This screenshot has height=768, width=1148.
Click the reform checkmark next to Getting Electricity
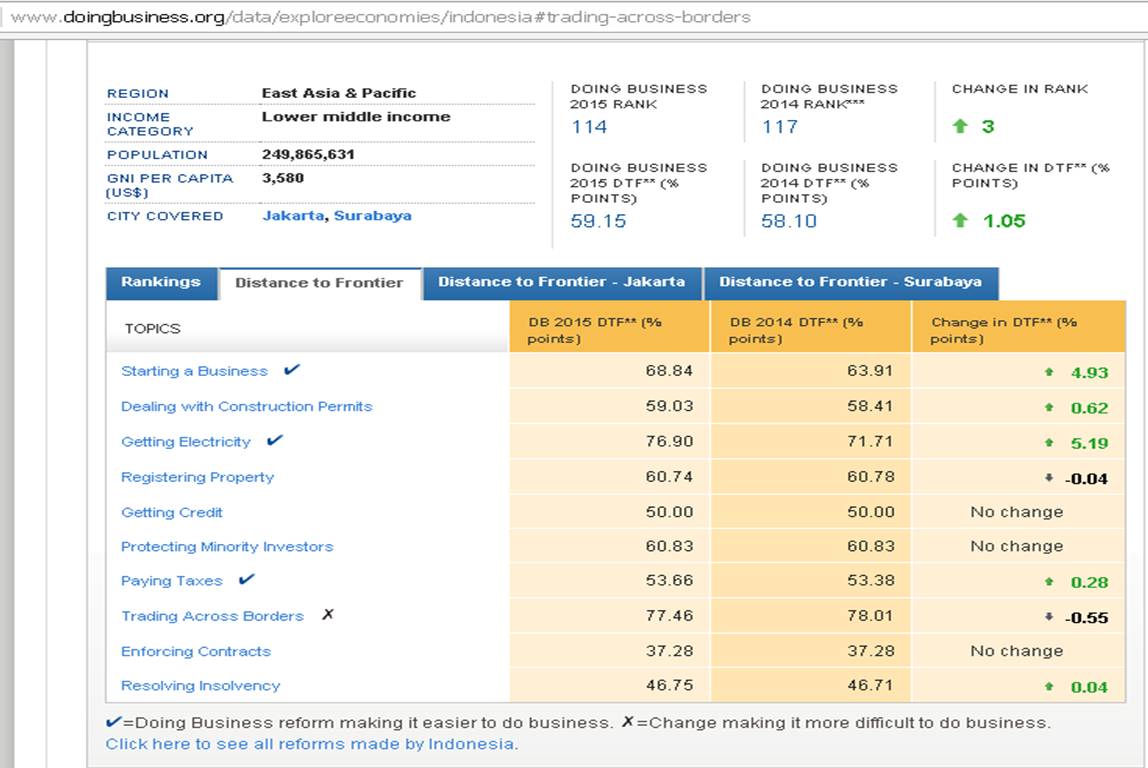tap(275, 441)
